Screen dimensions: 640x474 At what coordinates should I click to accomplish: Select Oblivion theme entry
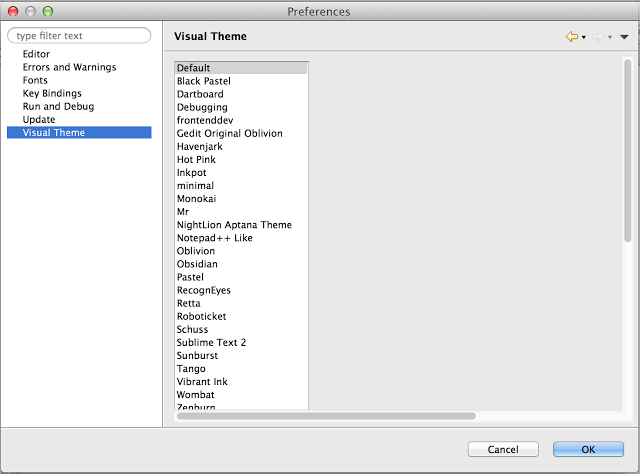point(196,251)
